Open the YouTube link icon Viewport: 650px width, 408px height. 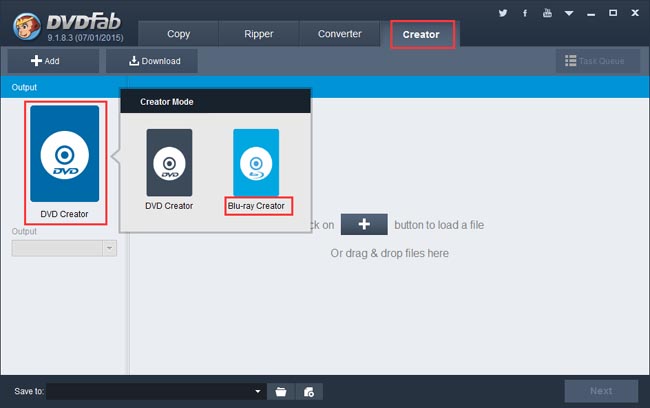click(x=547, y=13)
